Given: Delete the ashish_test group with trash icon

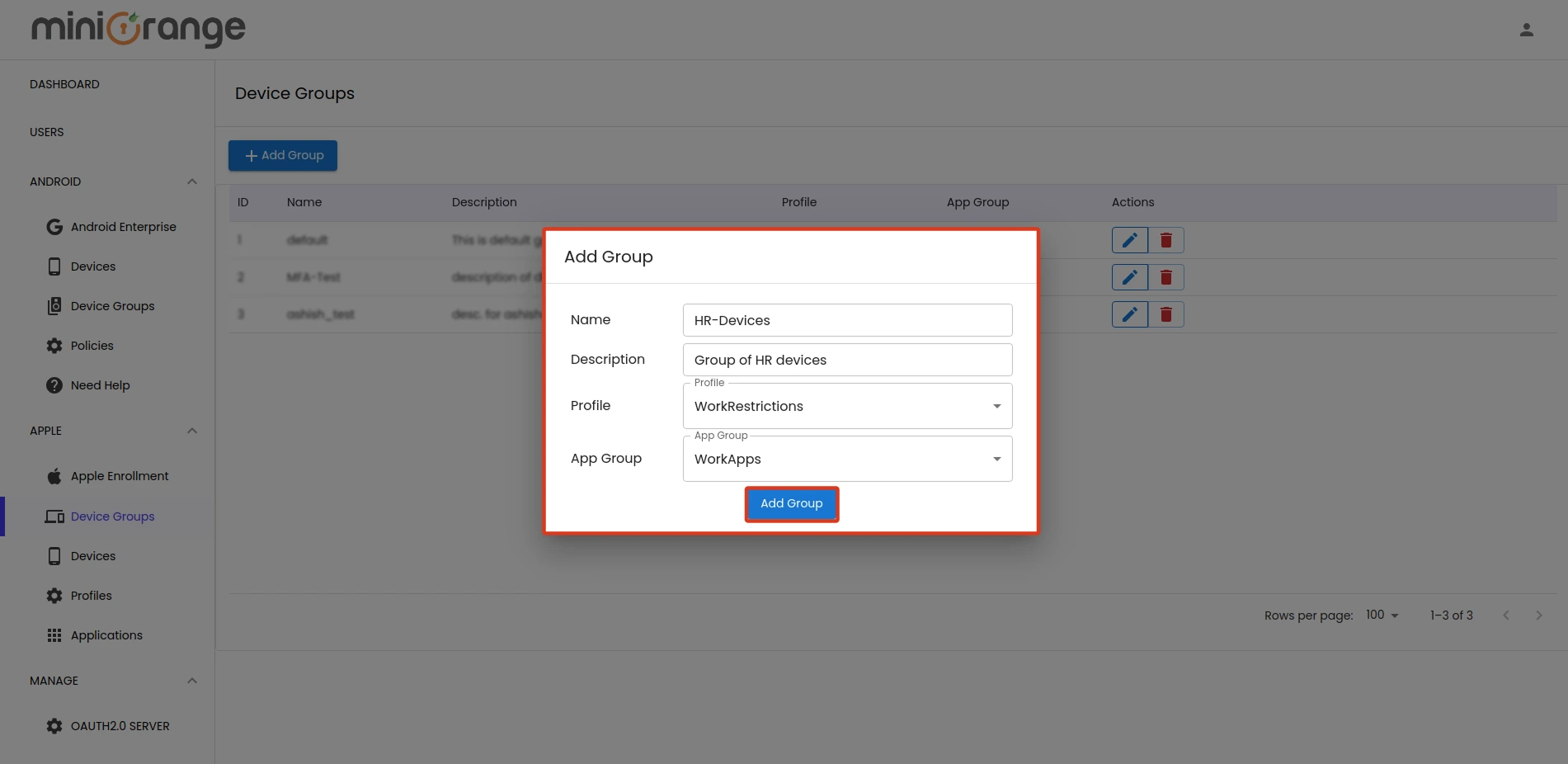Looking at the screenshot, I should coord(1166,314).
